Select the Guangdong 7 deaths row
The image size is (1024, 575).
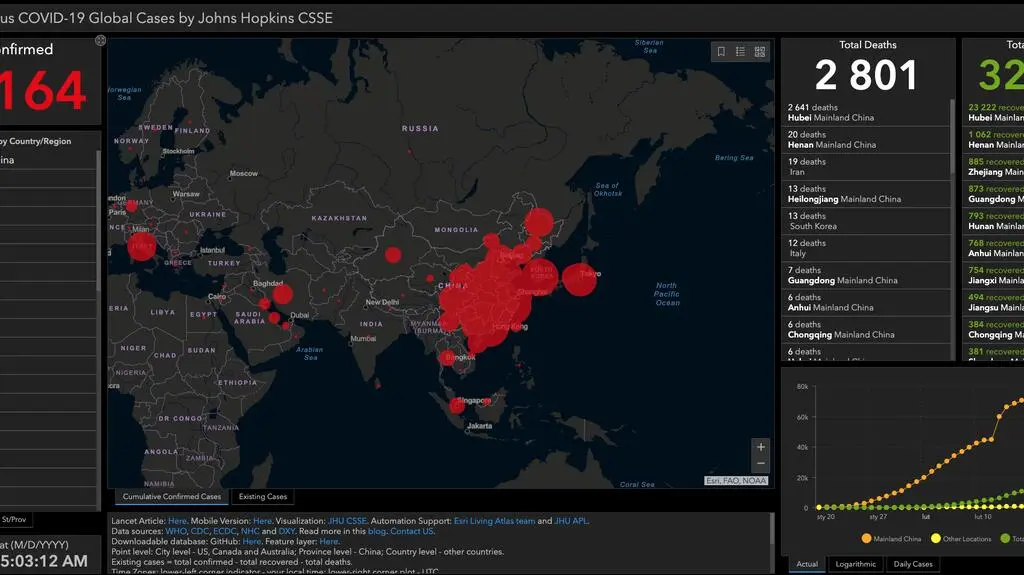point(866,275)
